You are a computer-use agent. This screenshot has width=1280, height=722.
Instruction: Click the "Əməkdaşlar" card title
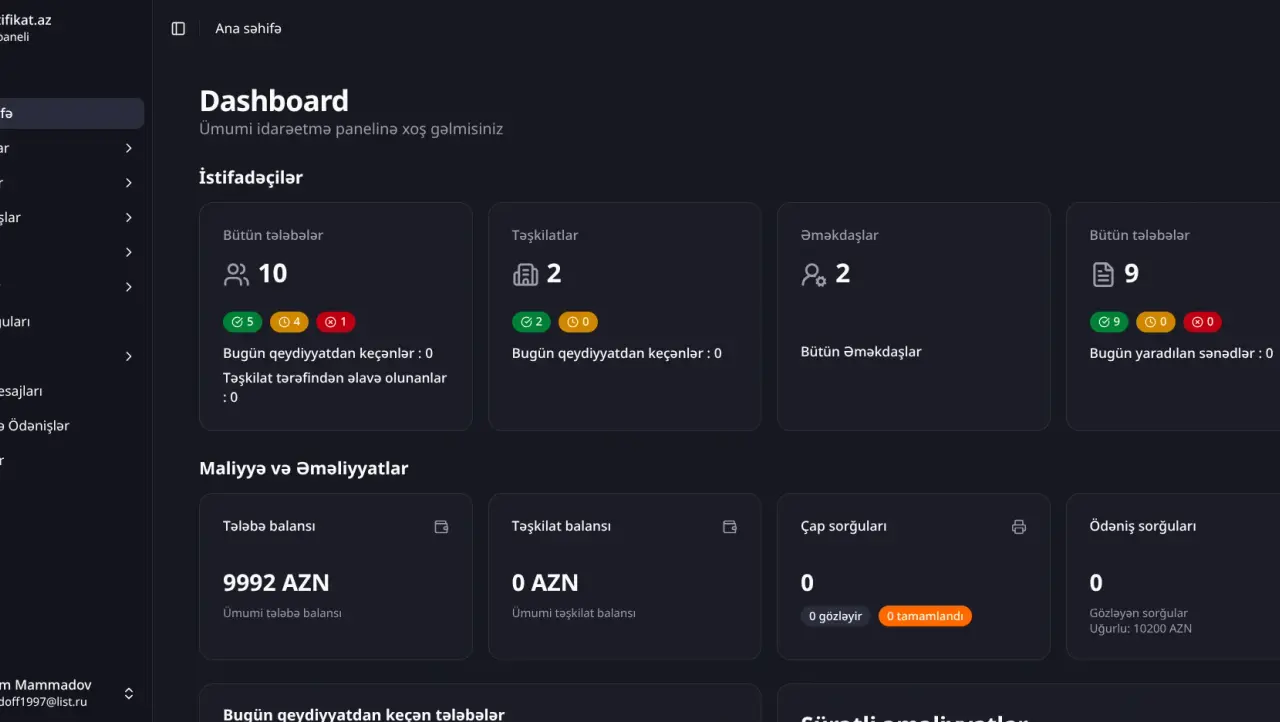point(840,236)
